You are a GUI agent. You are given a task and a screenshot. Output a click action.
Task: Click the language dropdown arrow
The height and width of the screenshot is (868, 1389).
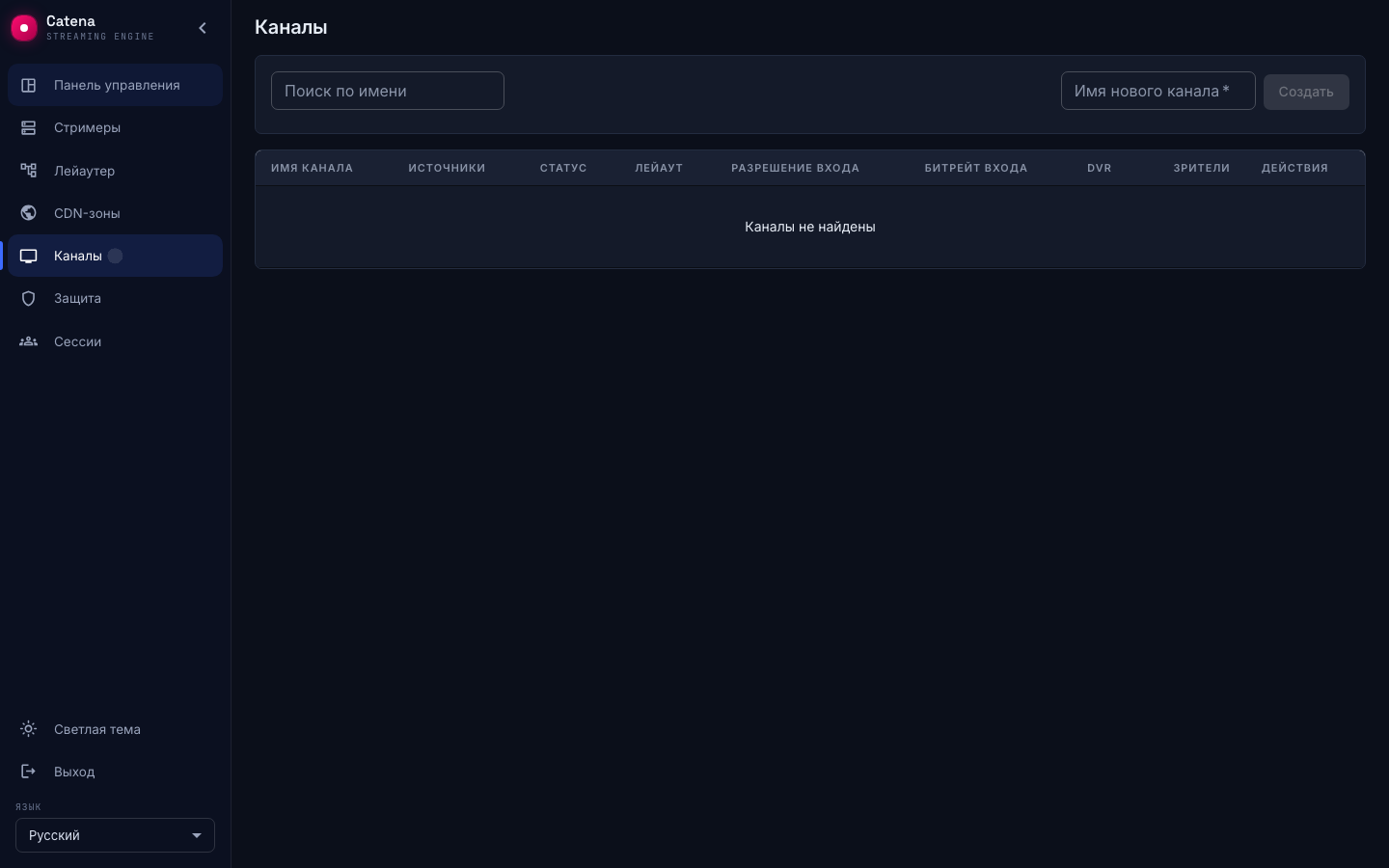coord(197,835)
